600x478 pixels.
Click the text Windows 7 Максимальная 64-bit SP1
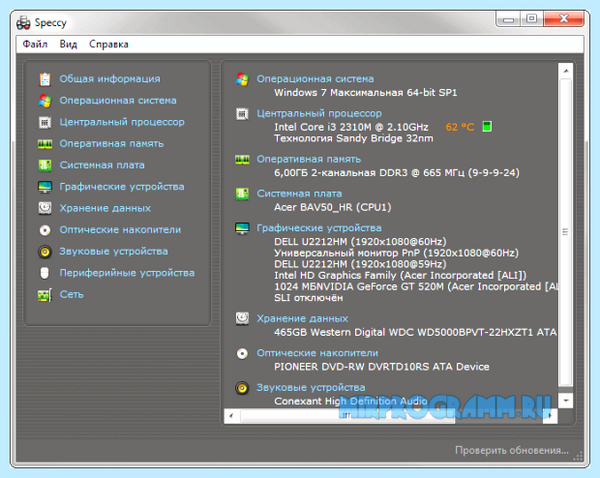pyautogui.click(x=365, y=93)
